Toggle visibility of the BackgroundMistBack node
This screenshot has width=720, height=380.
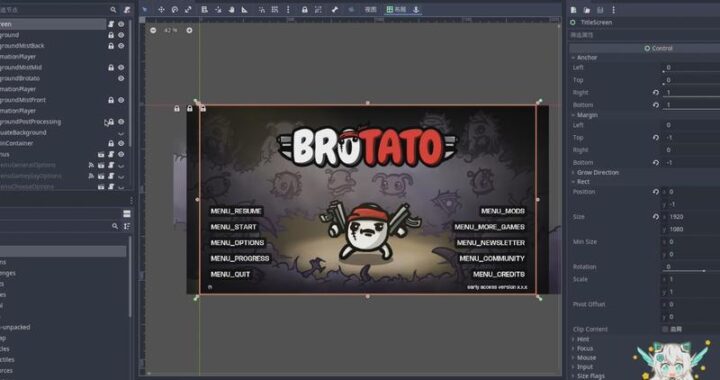tap(121, 46)
